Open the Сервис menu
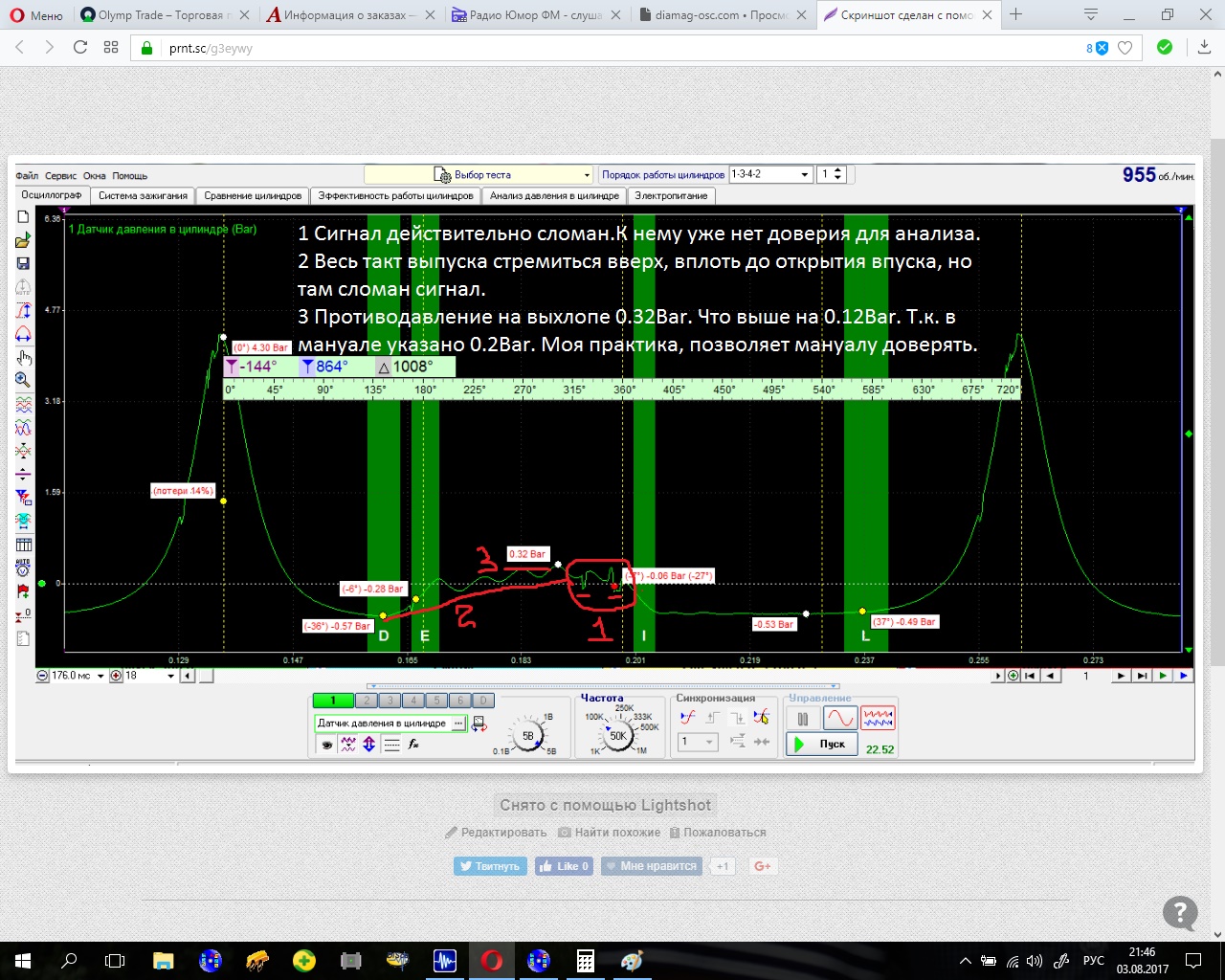 click(x=61, y=176)
